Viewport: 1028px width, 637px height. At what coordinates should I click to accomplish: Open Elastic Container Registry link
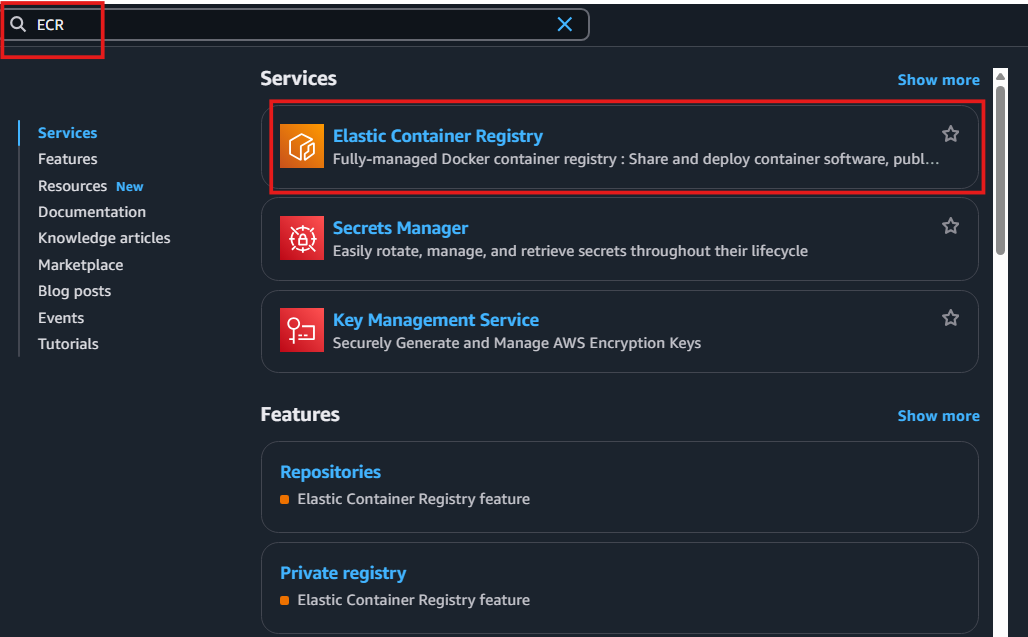[x=438, y=136]
